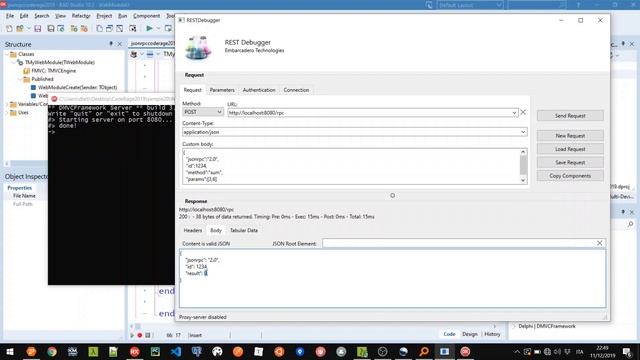Click the Save All toolbar icon
Screen dimensions: 640x360
tap(51, 29)
